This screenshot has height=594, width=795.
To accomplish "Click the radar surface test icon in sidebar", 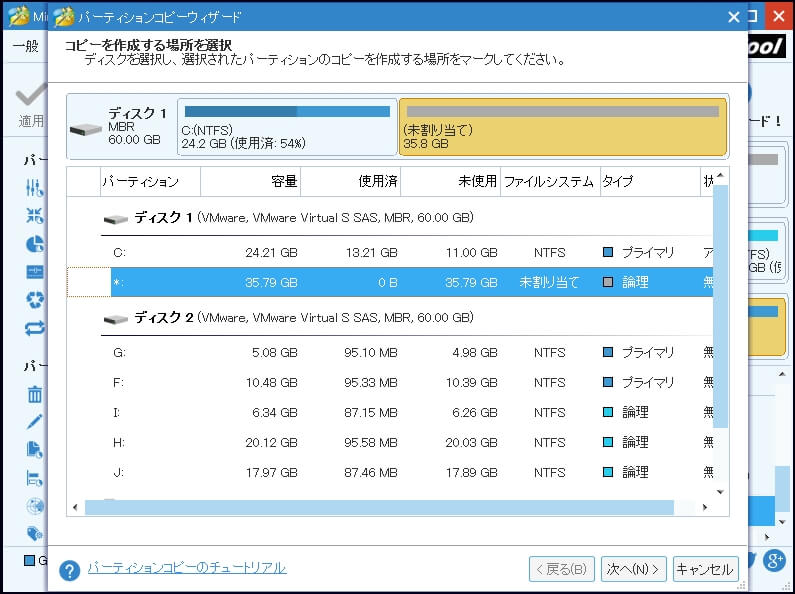I will pyautogui.click(x=35, y=506).
